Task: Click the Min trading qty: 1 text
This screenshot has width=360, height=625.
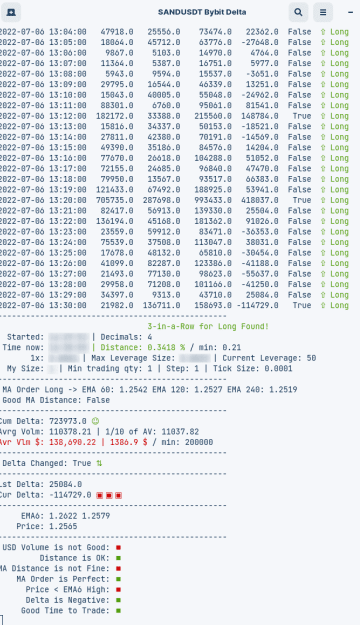Action: [x=110, y=368]
